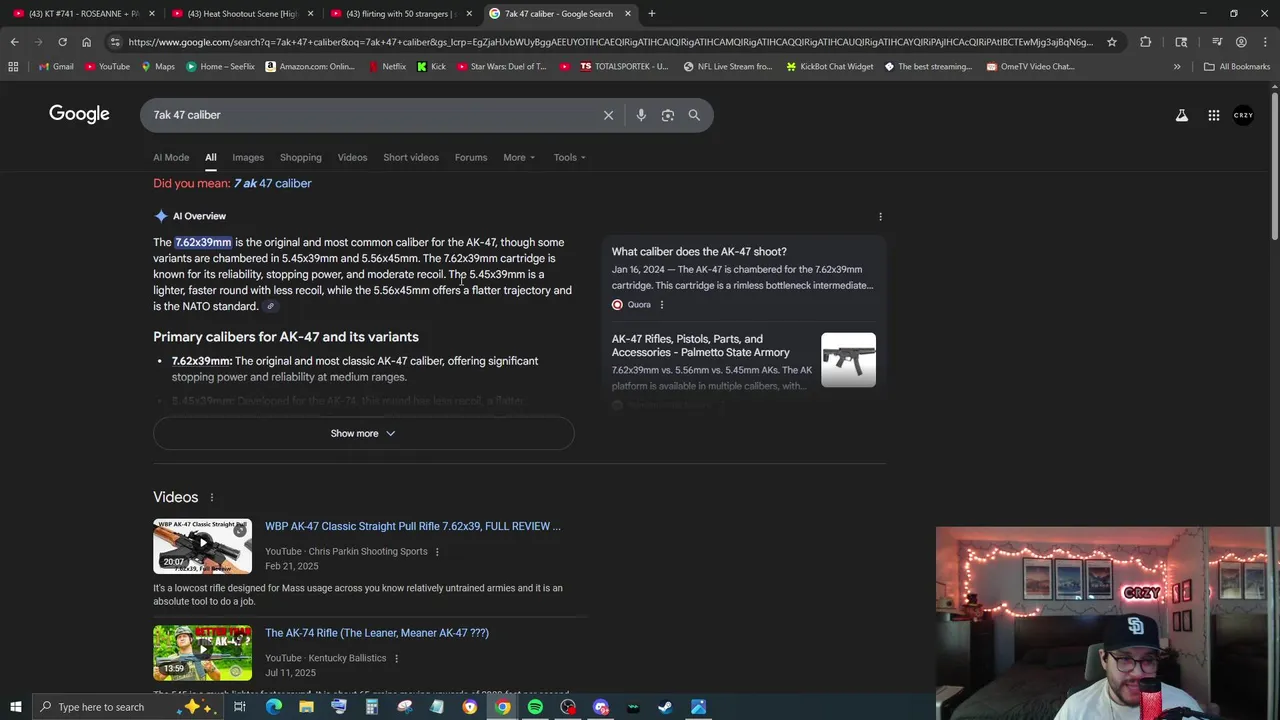
Task: Clear the search box with the X icon
Action: tap(608, 115)
